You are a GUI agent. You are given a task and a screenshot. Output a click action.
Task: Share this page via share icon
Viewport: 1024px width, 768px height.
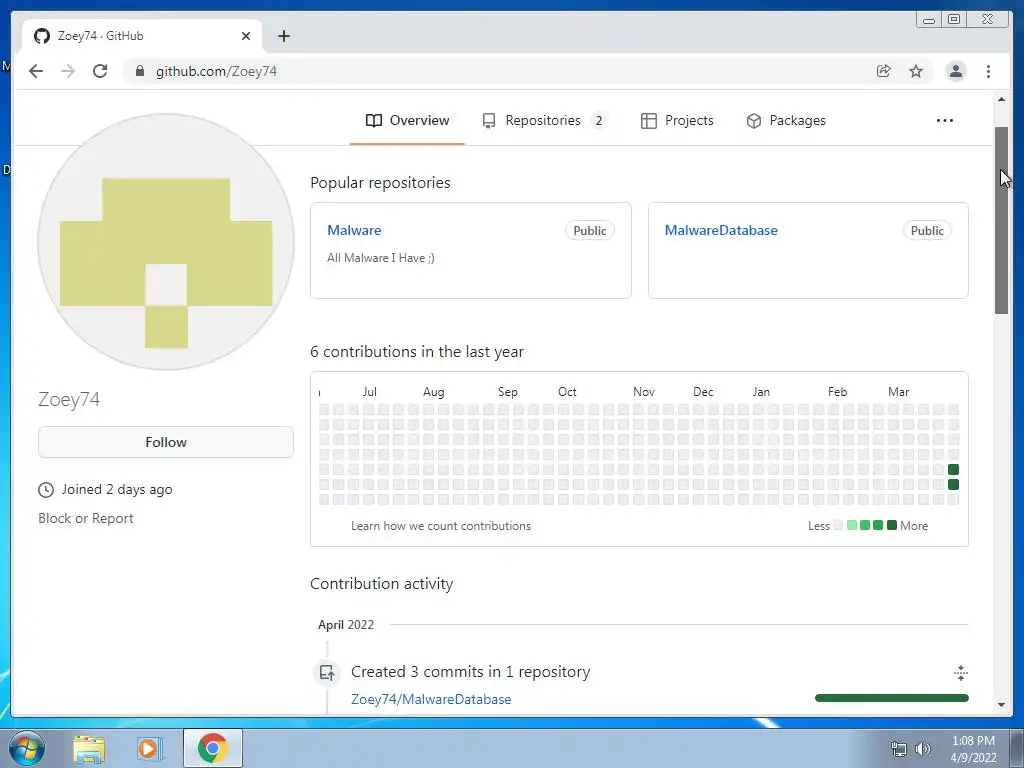[884, 71]
